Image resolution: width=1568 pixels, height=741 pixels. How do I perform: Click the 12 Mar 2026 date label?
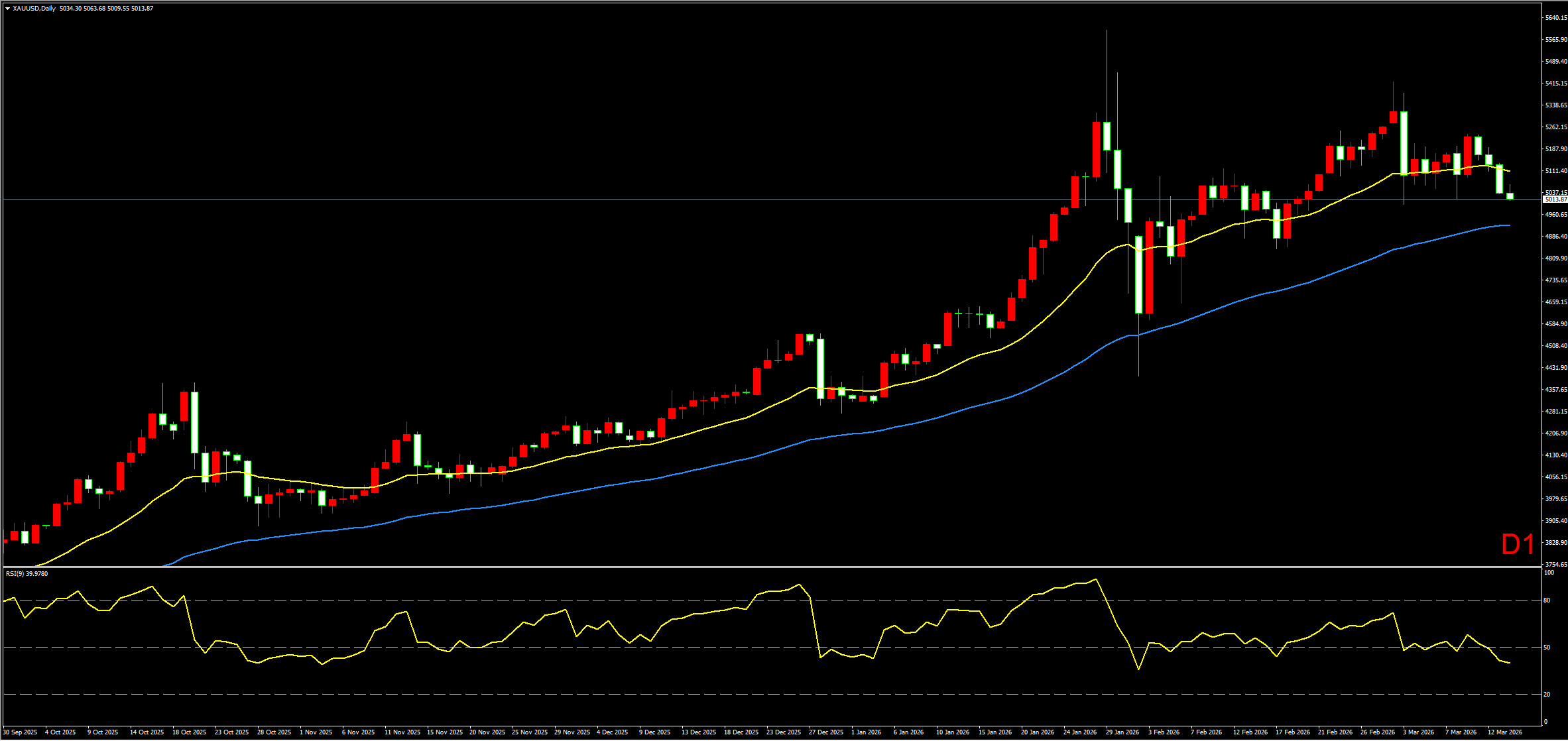[1505, 732]
